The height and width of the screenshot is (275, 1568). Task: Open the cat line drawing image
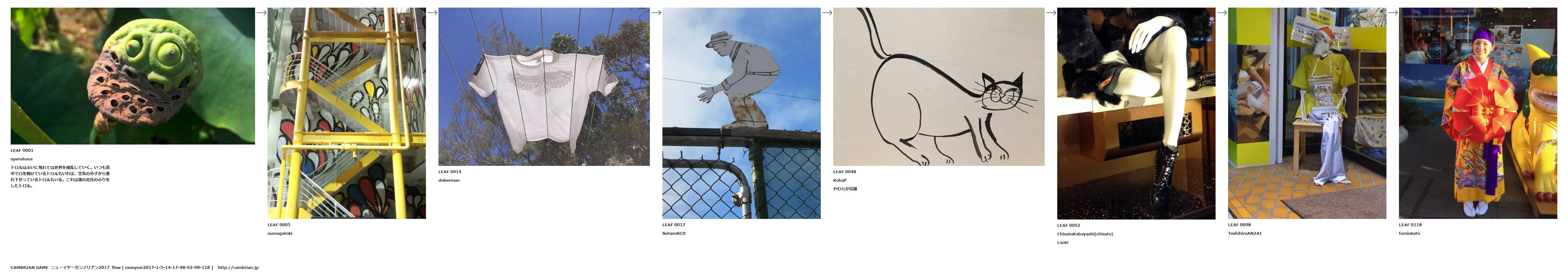tap(939, 86)
